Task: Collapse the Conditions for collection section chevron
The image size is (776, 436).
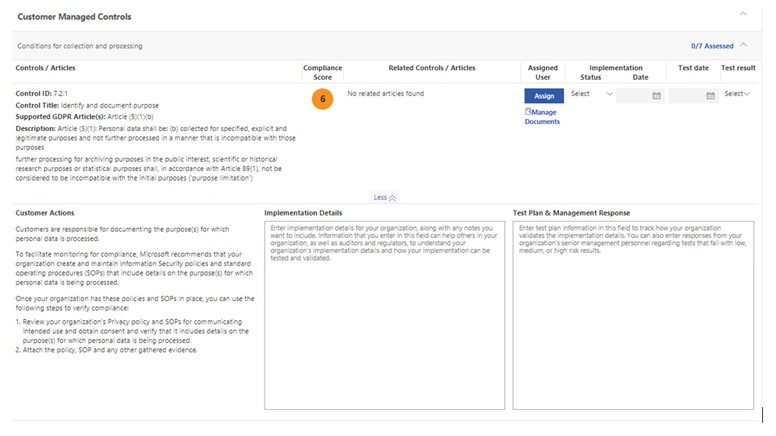Action: click(742, 46)
